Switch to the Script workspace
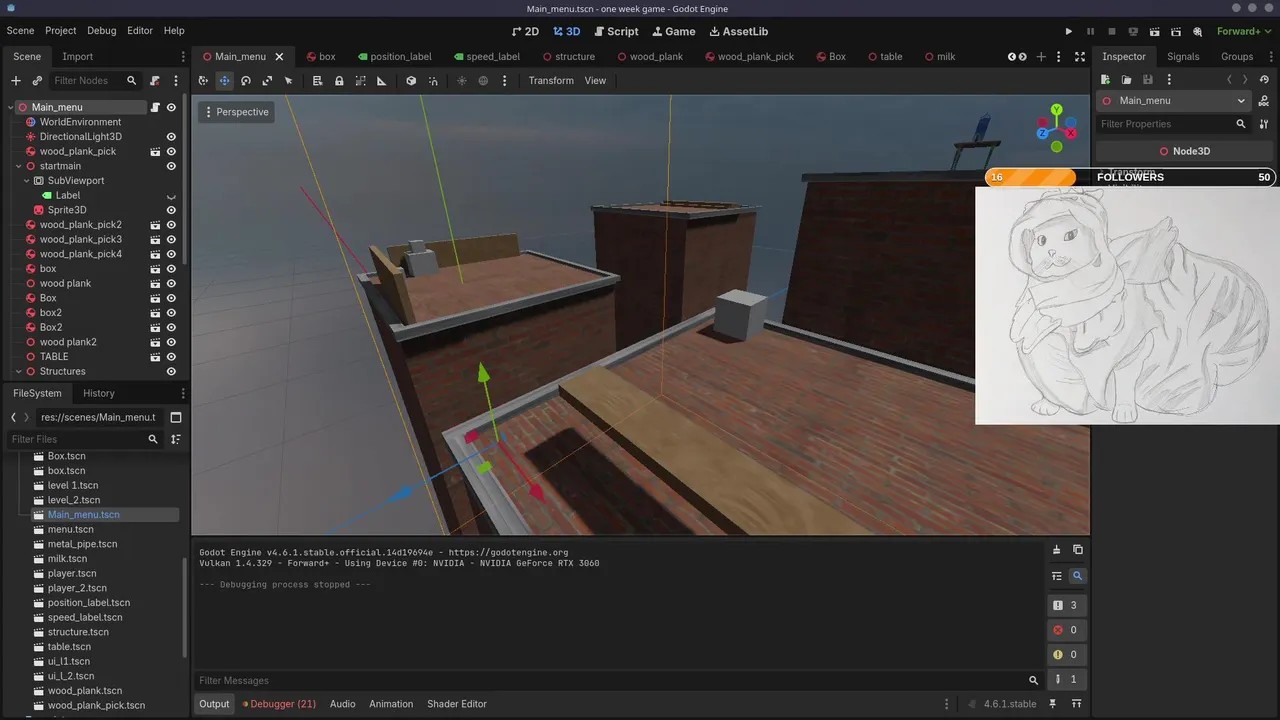Viewport: 1280px width, 720px height. (x=614, y=31)
